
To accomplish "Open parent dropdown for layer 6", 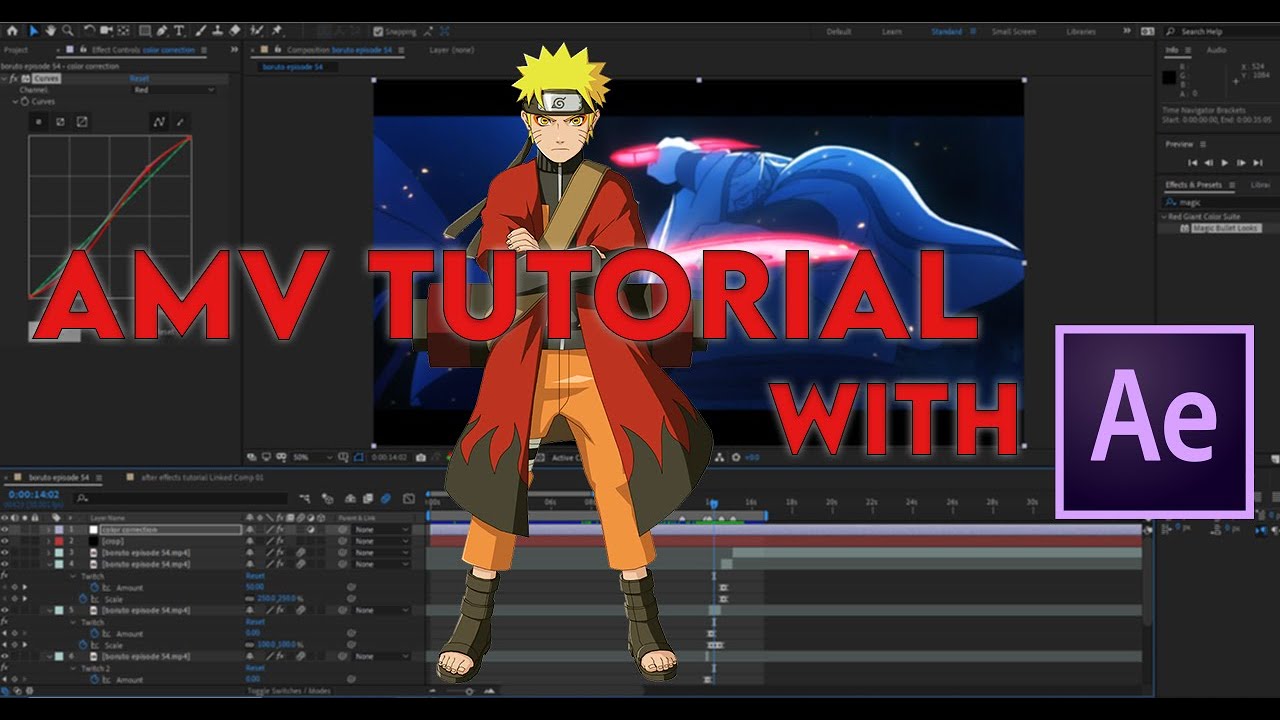I will tap(381, 656).
